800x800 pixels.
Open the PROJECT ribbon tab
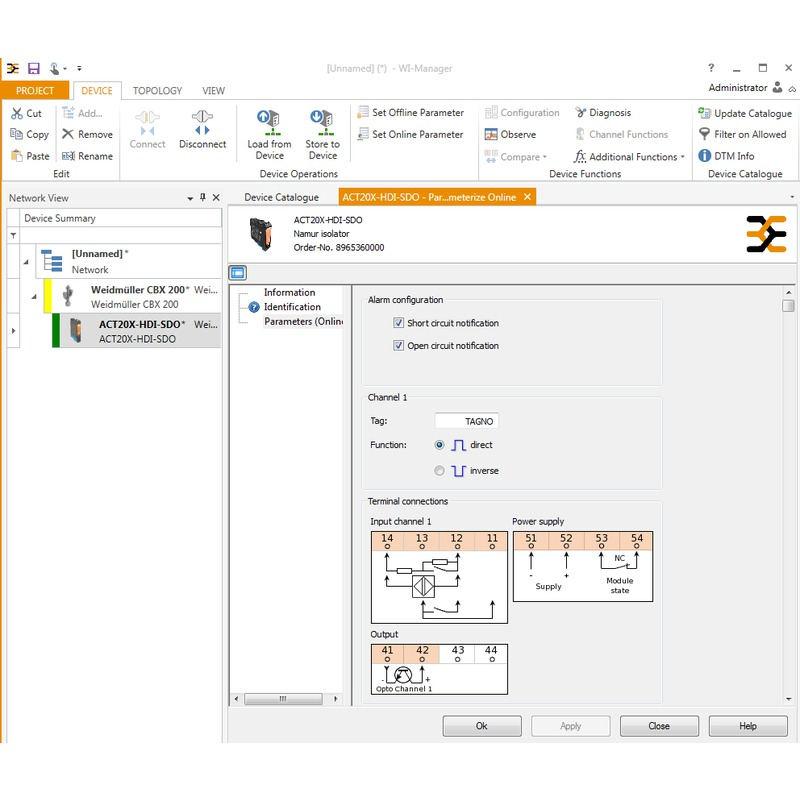35,90
